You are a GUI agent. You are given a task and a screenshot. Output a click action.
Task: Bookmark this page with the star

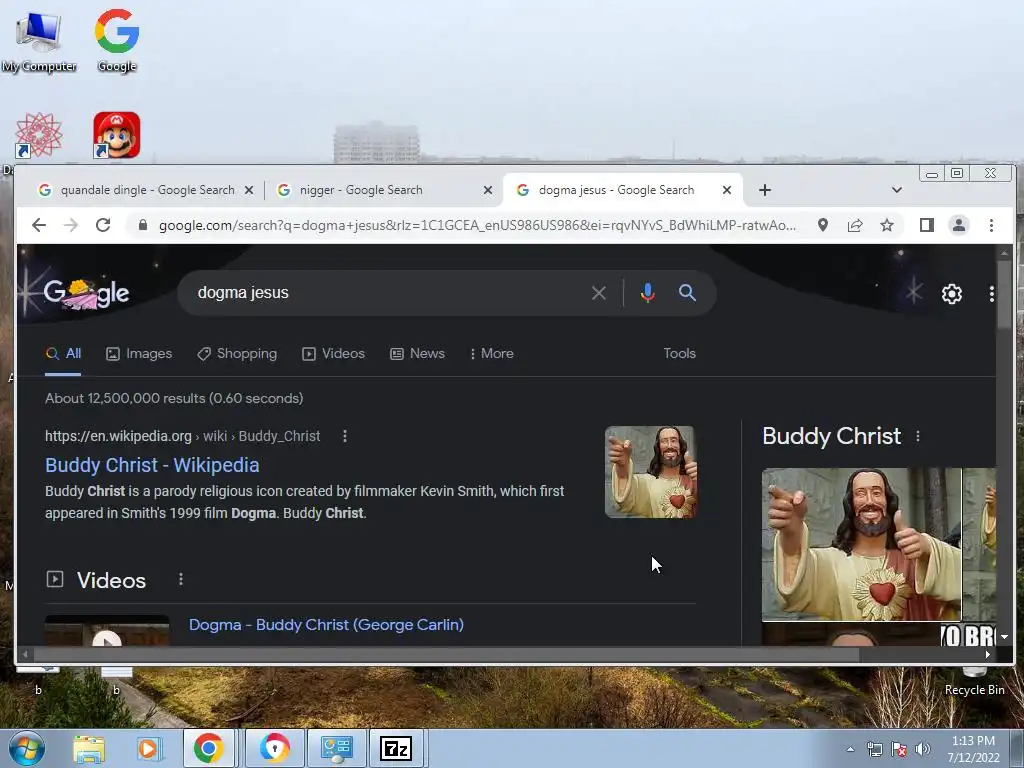(x=887, y=225)
